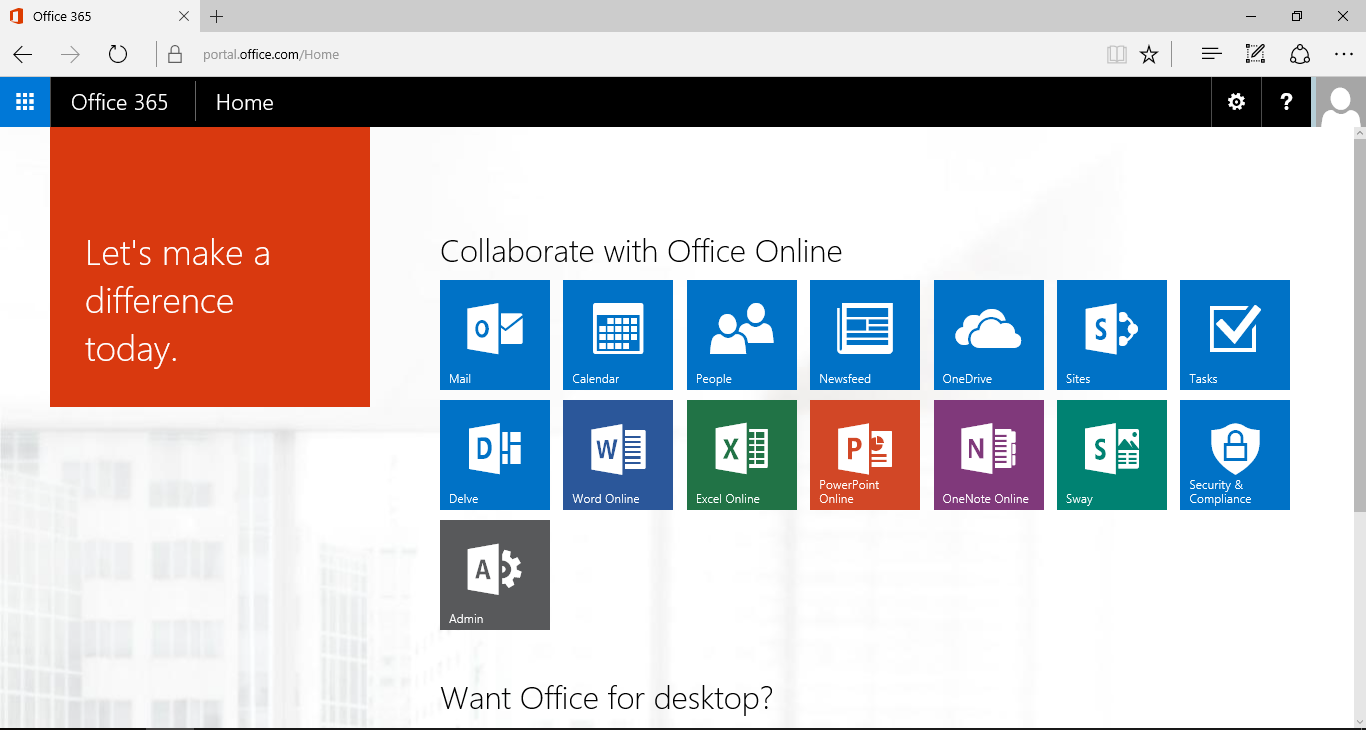Open the app launcher waffle menu
Image resolution: width=1366 pixels, height=730 pixels.
pos(25,102)
